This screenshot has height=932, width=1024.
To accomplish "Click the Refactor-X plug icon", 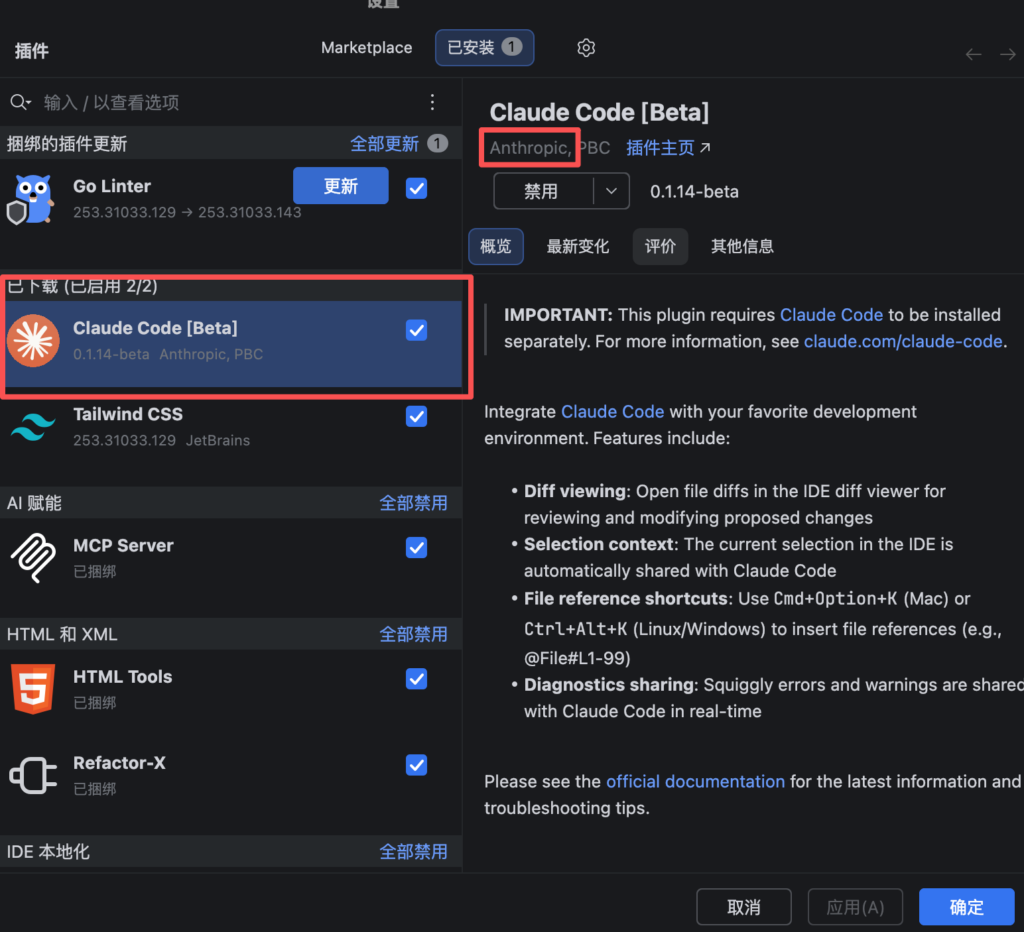I will click(x=33, y=775).
